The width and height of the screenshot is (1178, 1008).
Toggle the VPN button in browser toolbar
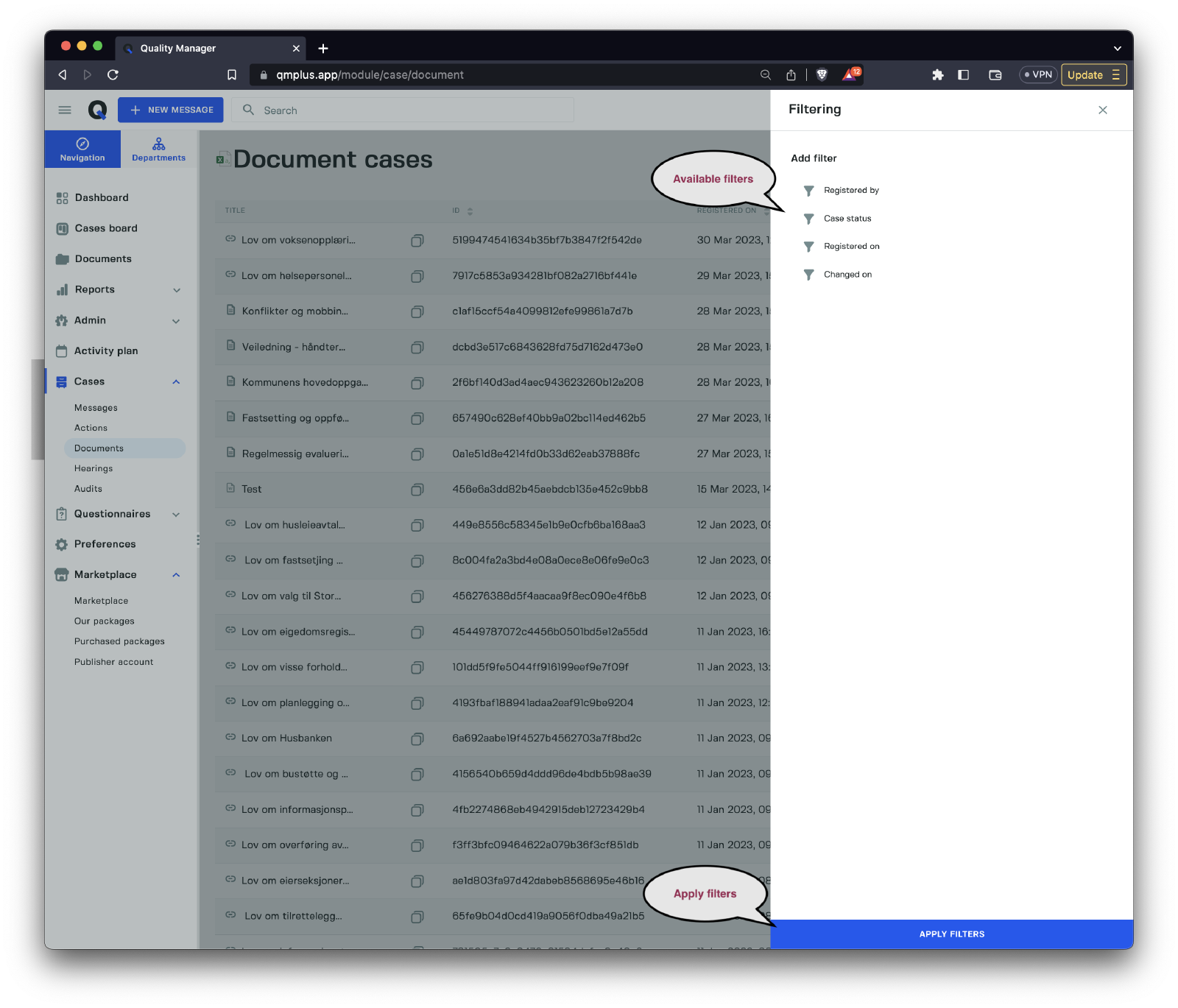[1038, 74]
